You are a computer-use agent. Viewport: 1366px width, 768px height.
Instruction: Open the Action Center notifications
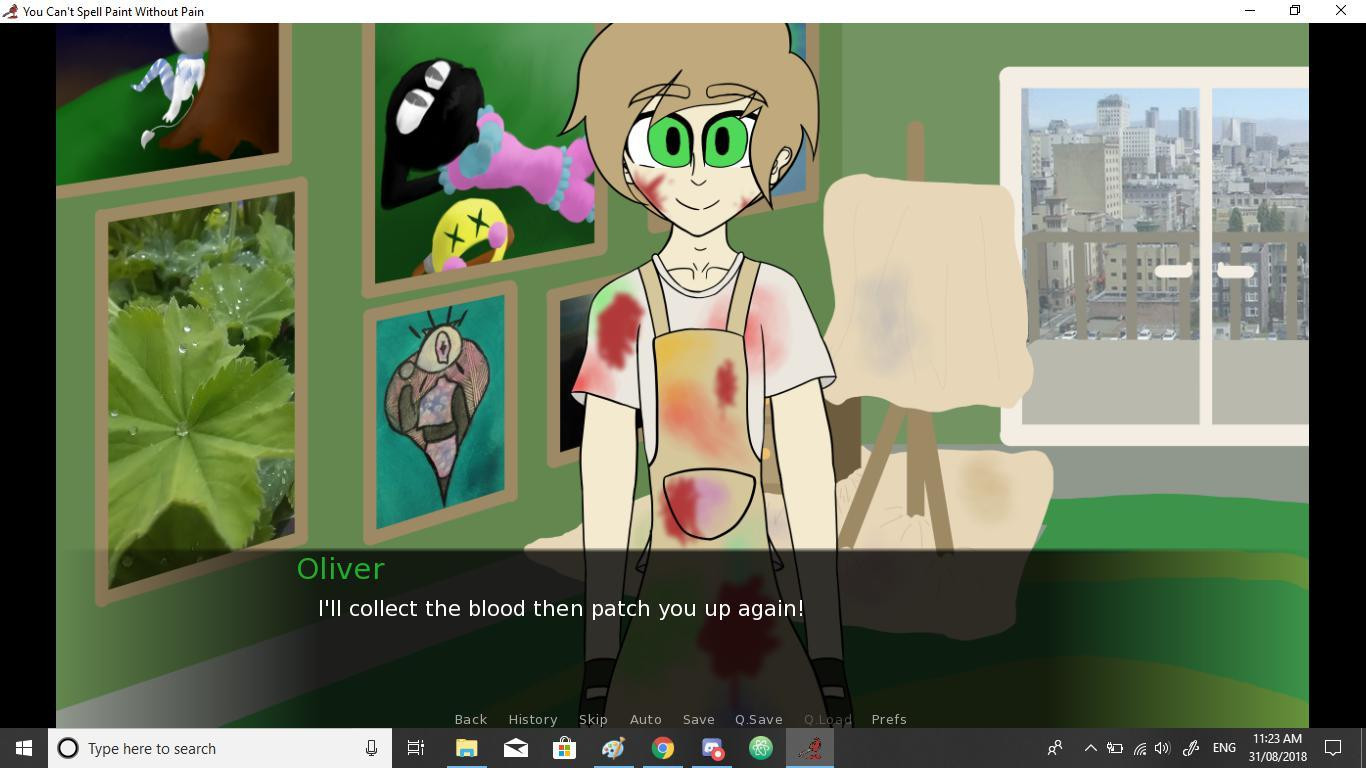[1333, 748]
